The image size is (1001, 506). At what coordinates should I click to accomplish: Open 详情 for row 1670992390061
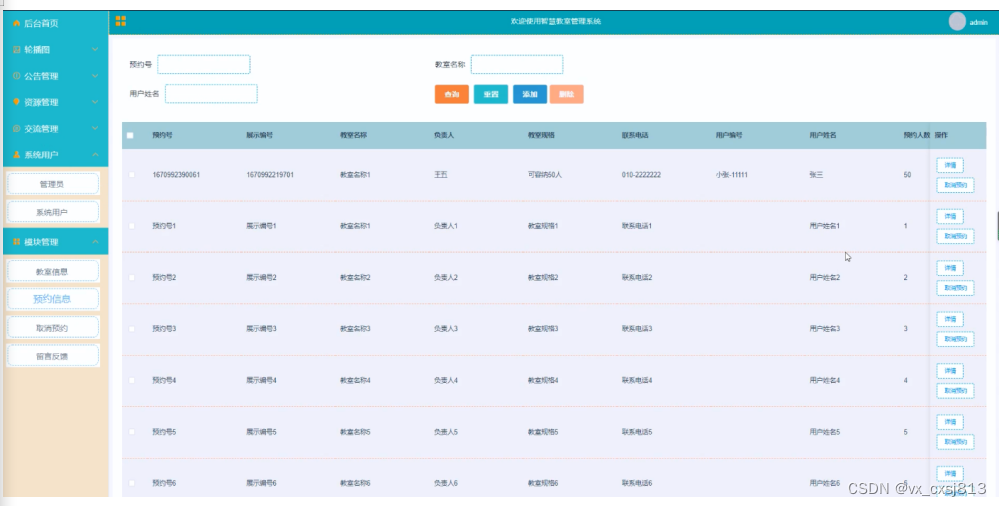tap(950, 165)
